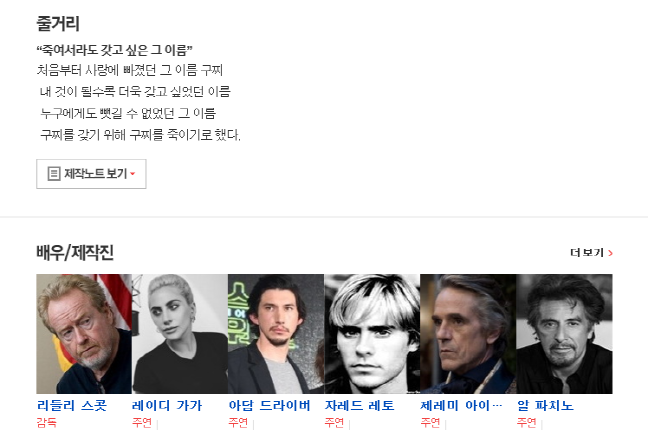Click the 자레드 레토 black-and-white photo
The image size is (648, 447).
pos(372,334)
